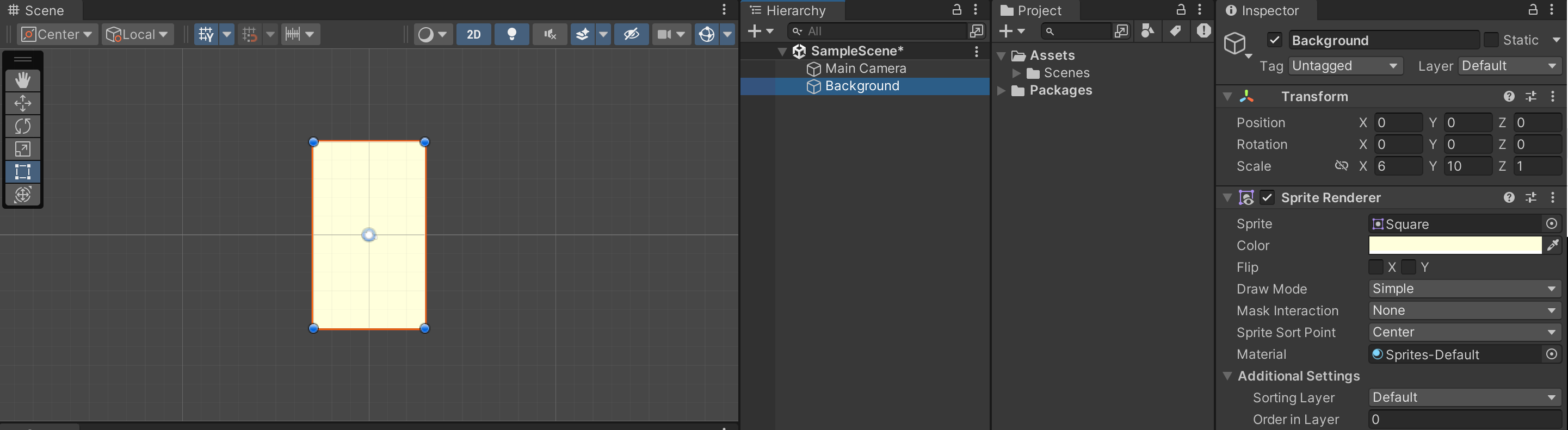
Task: Open the Sorting Layer dropdown
Action: pyautogui.click(x=1465, y=398)
